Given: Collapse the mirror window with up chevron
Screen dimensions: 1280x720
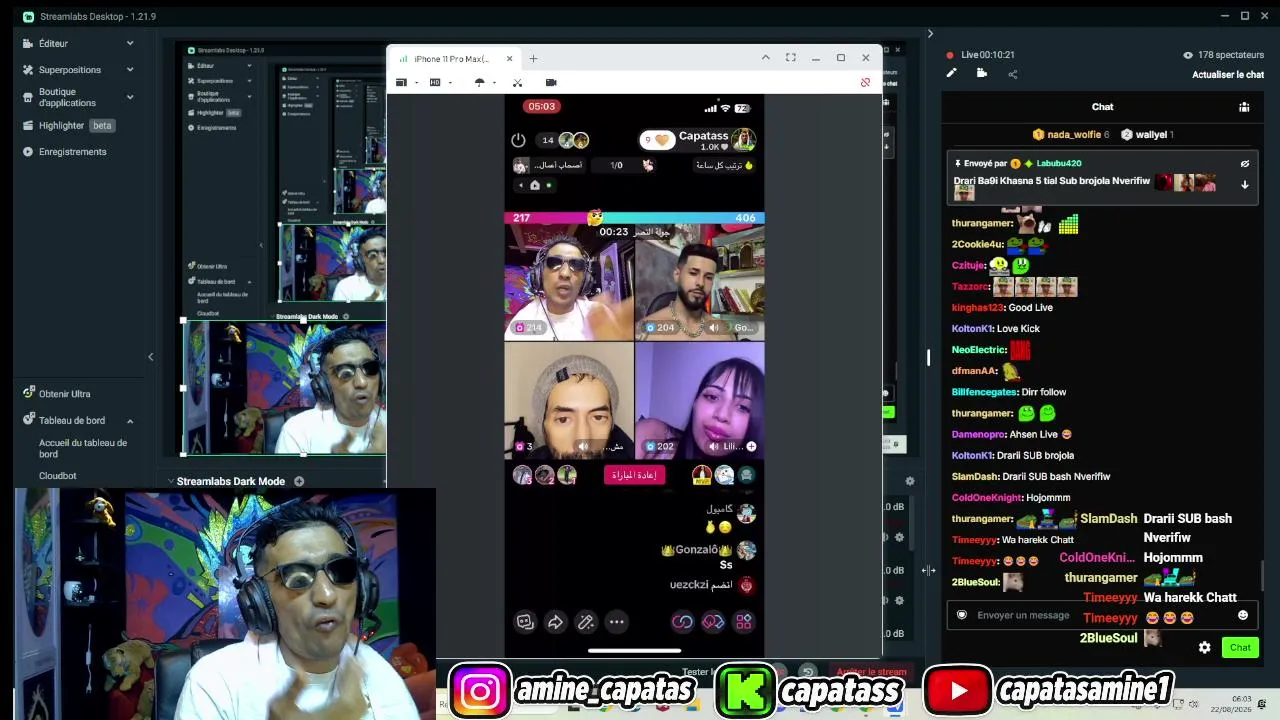Looking at the screenshot, I should click(x=765, y=58).
